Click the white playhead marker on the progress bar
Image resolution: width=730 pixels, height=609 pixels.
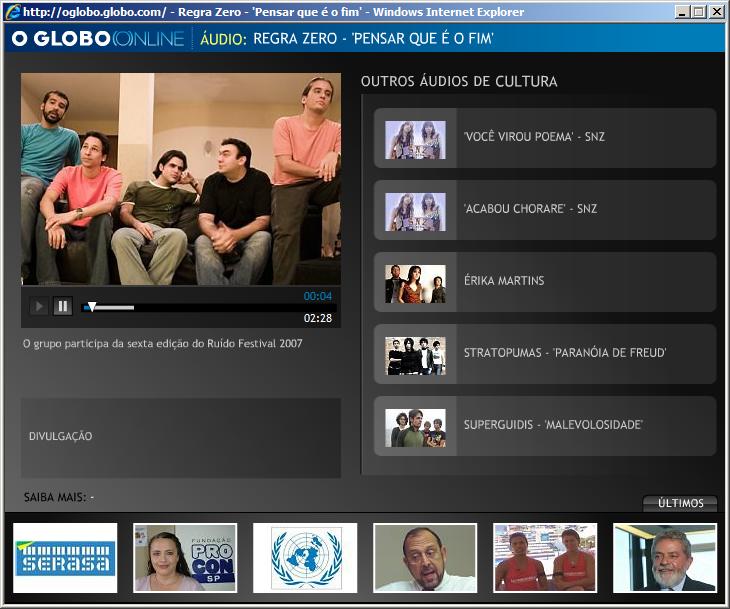click(x=92, y=307)
